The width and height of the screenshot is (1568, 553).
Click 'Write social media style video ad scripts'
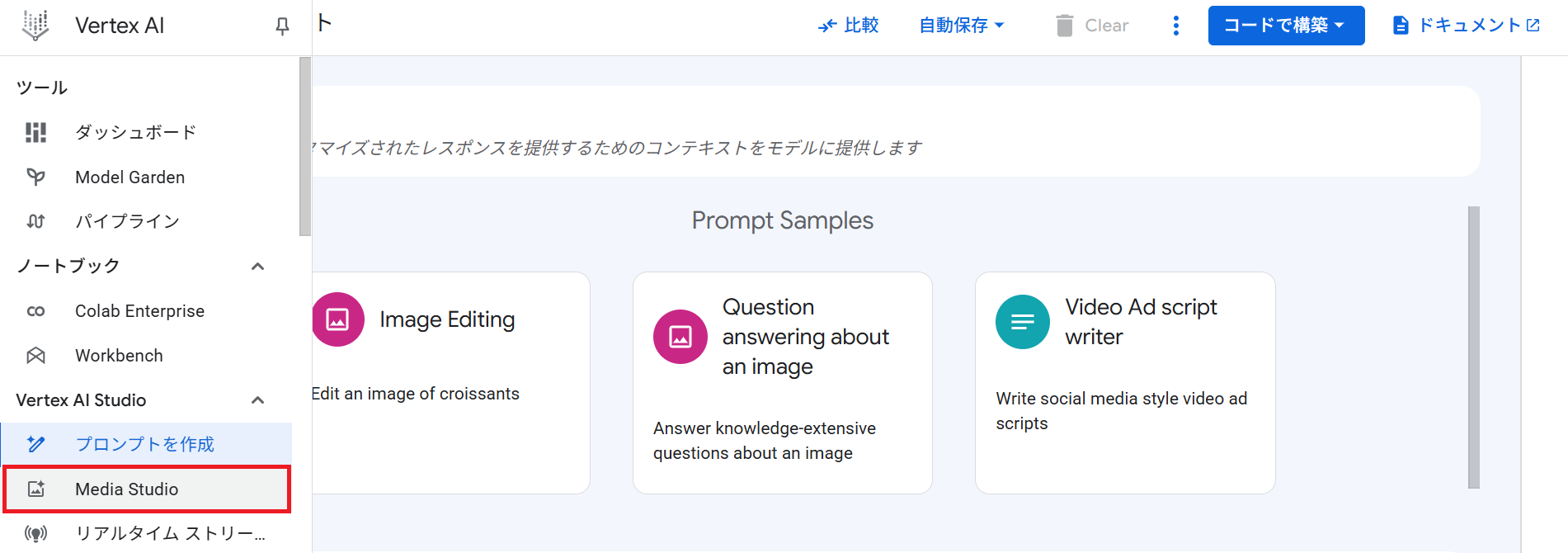[x=1121, y=411]
